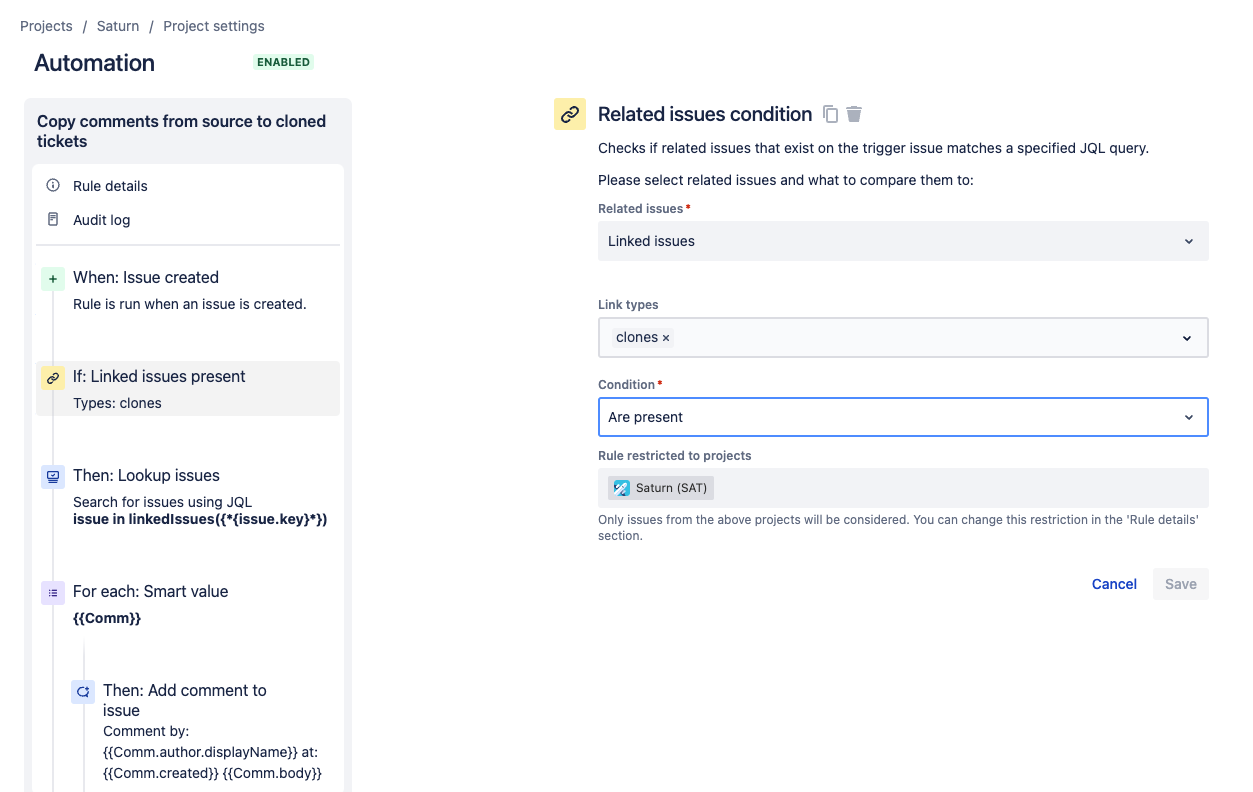This screenshot has width=1253, height=792.
Task: Click the Saturn (SAT) project restriction field
Action: (x=903, y=488)
